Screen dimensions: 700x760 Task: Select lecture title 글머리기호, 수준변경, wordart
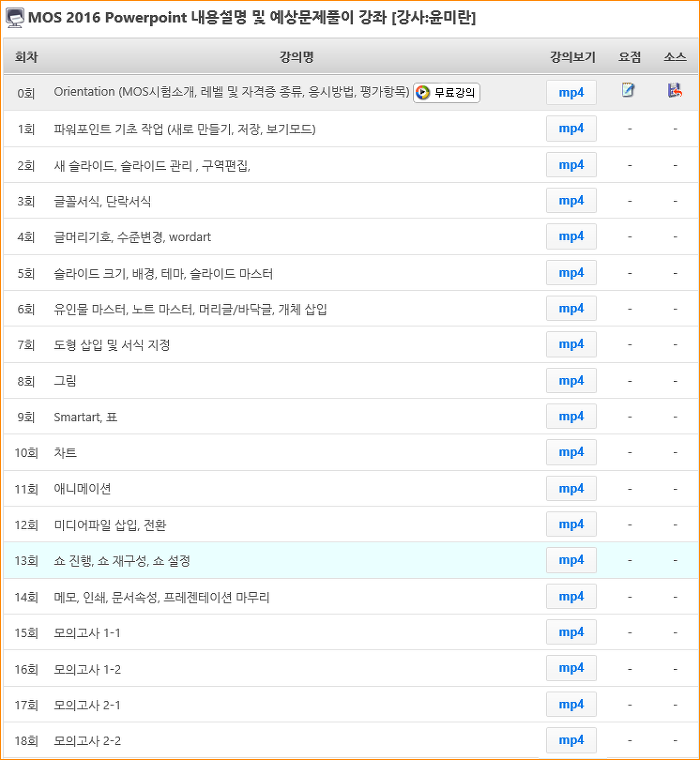pyautogui.click(x=132, y=237)
